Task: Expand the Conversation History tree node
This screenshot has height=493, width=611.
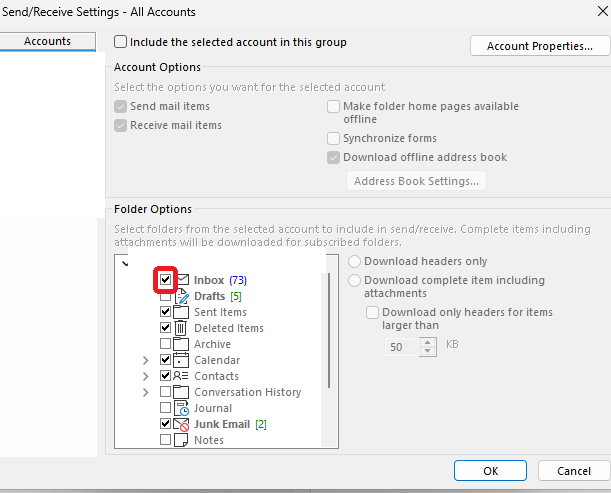Action: point(146,392)
